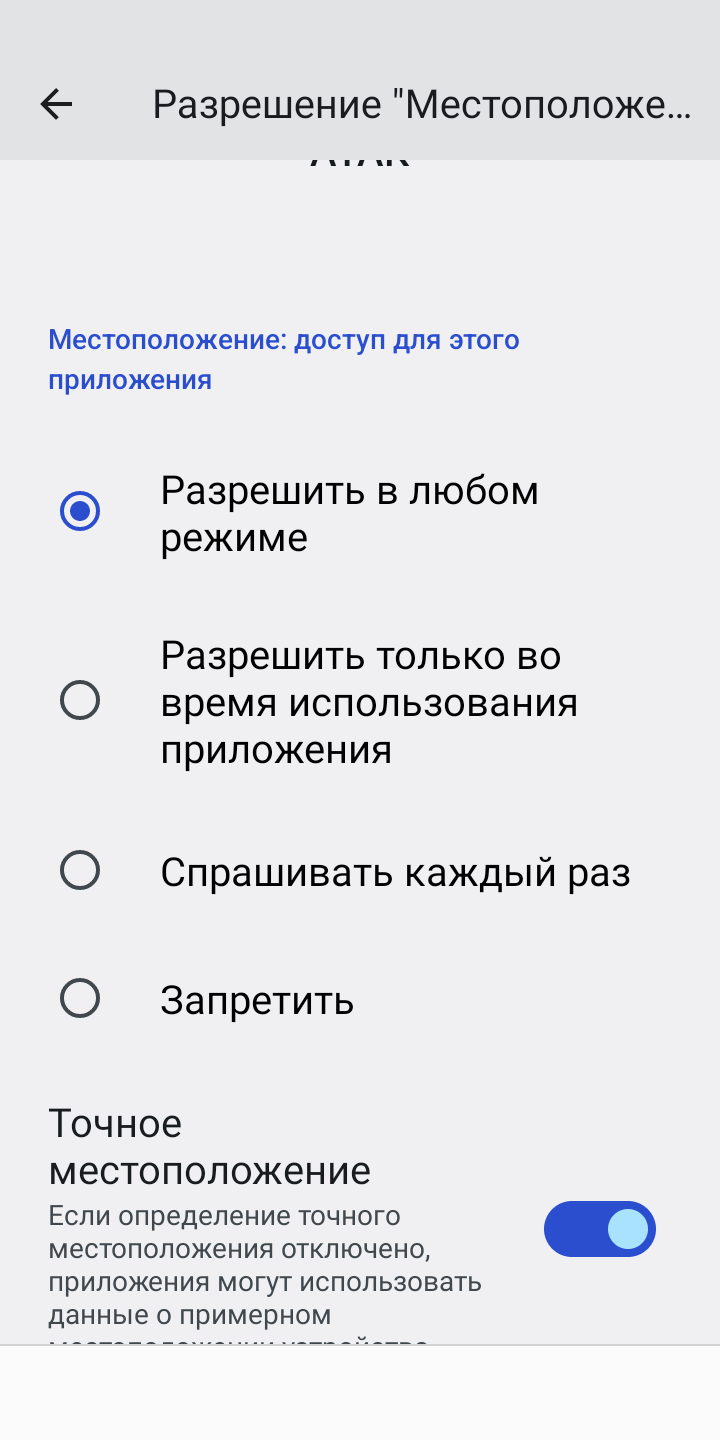Tap the 'Точное местоположение' heading
The width and height of the screenshot is (720, 1440).
click(209, 1146)
